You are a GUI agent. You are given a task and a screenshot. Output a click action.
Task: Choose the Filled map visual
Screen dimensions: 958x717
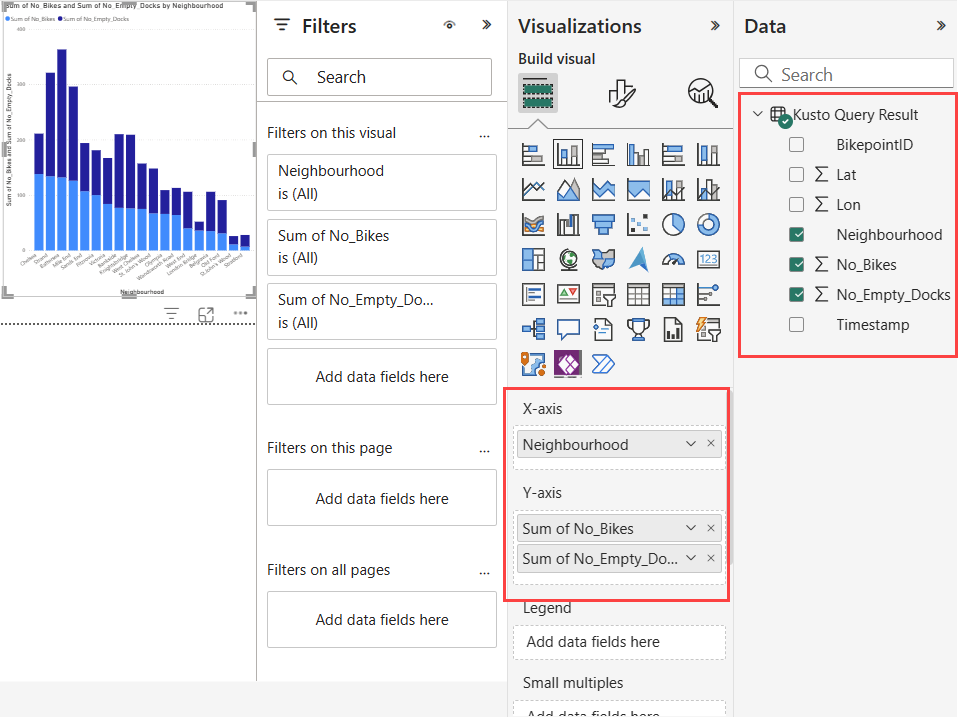[x=603, y=260]
